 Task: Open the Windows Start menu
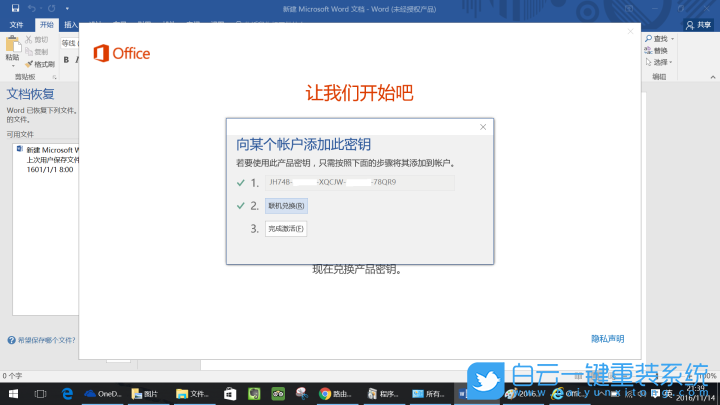13,394
